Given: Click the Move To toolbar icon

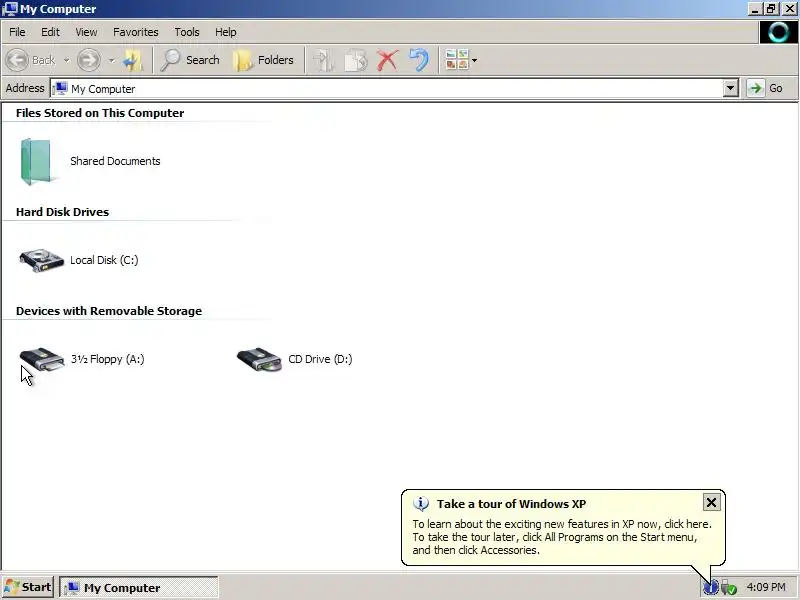Looking at the screenshot, I should pos(323,60).
